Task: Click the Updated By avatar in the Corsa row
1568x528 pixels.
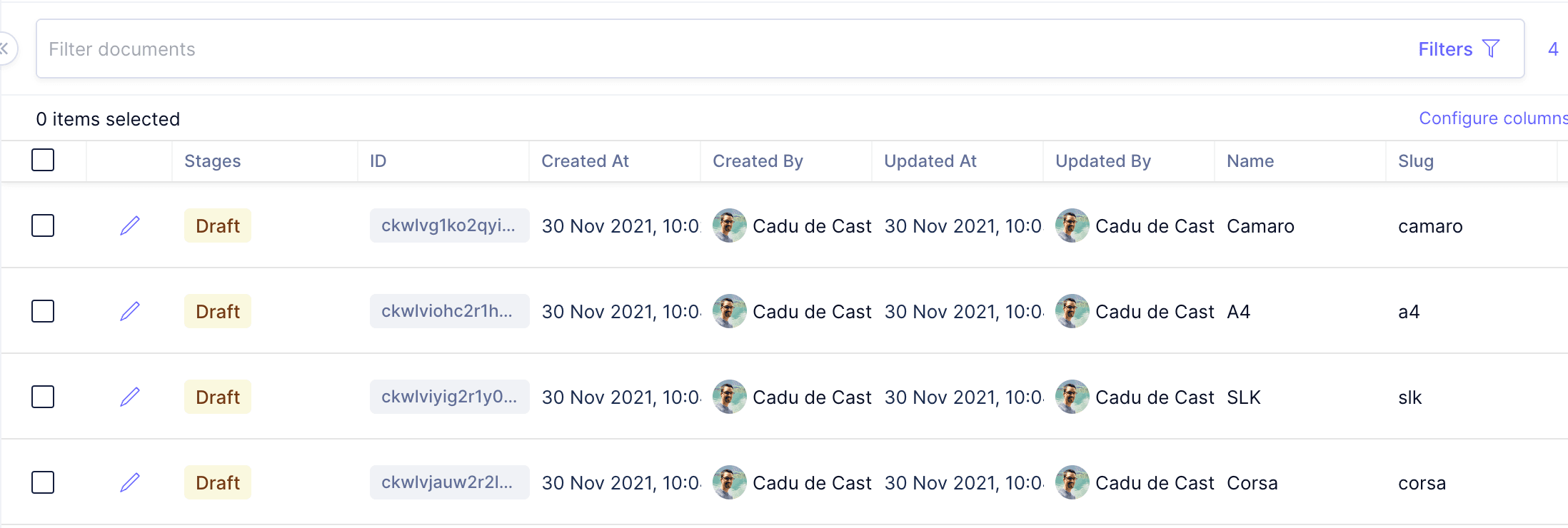Action: pos(1071,482)
